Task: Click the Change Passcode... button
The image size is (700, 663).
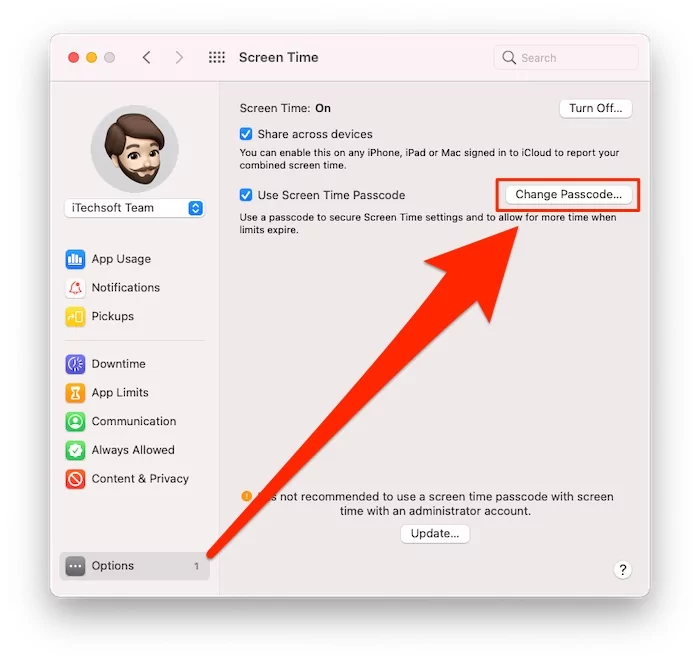Action: click(568, 195)
